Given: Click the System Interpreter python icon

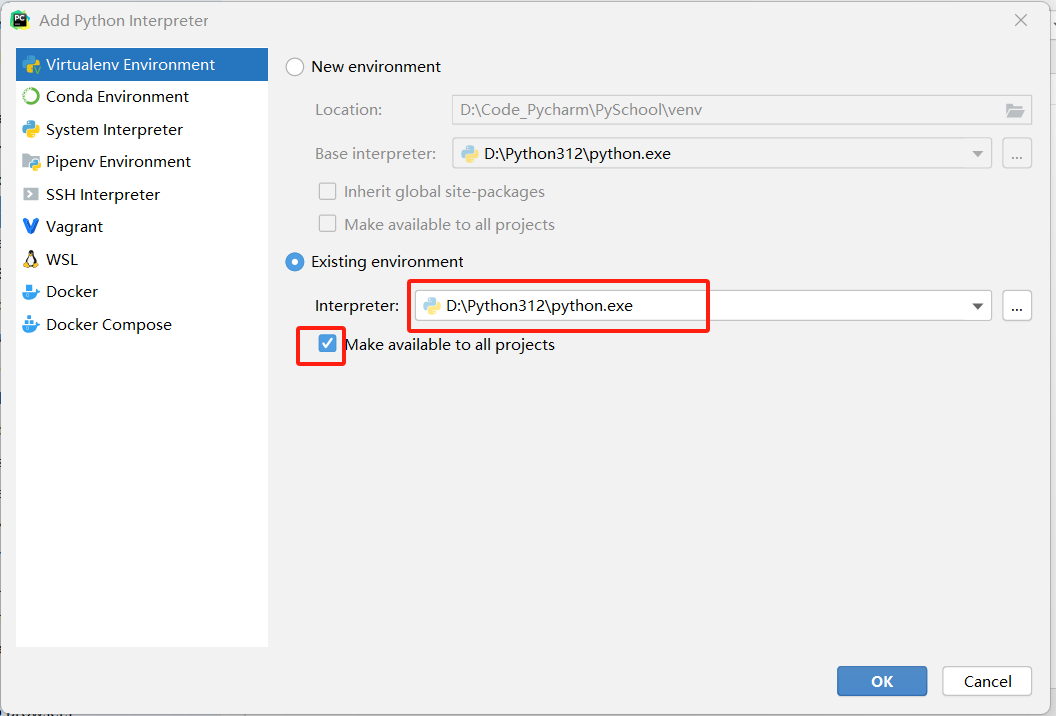Looking at the screenshot, I should point(31,130).
